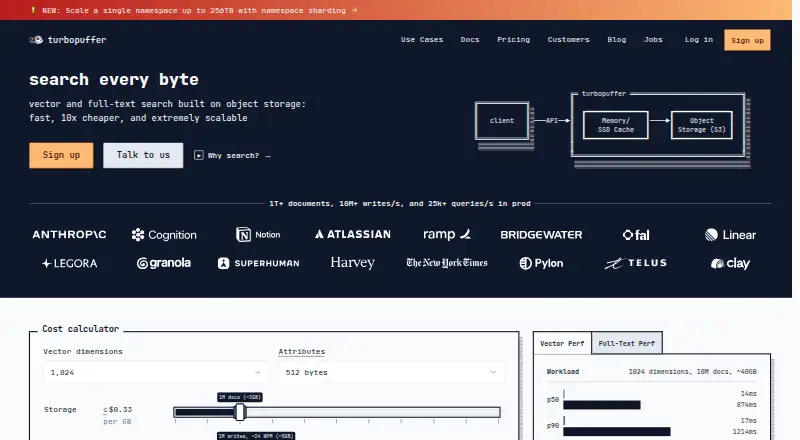This screenshot has width=800, height=440.
Task: Open the Bridgewater customer logo
Action: [541, 235]
